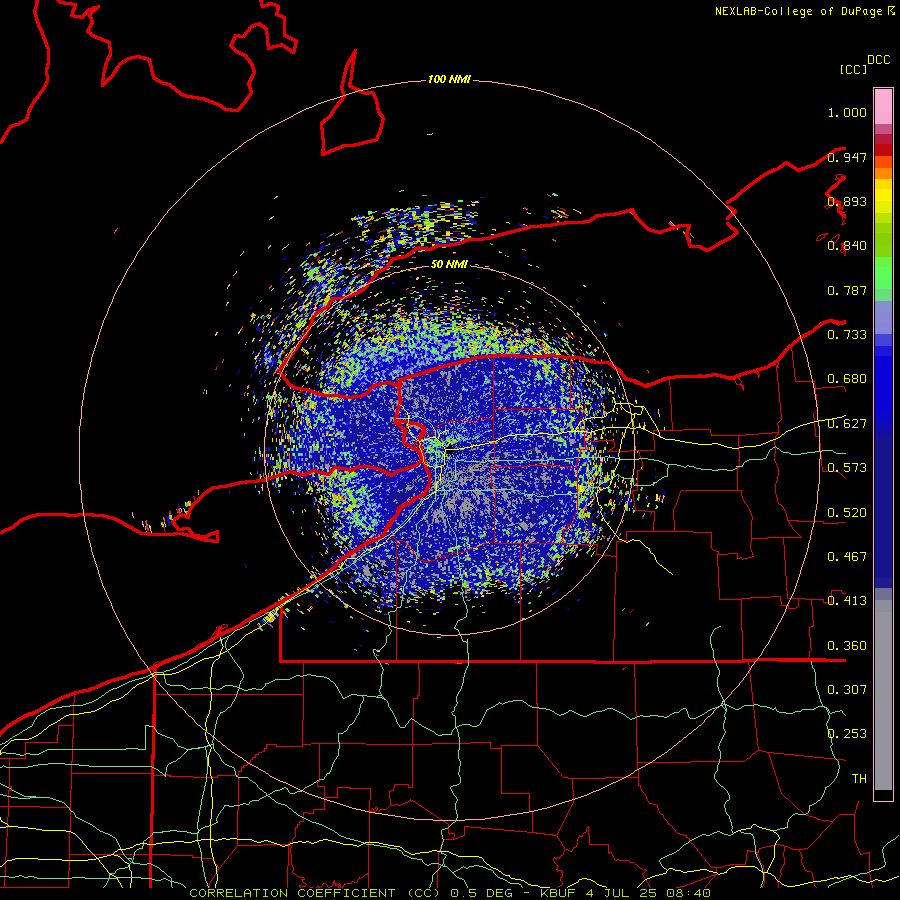Click the 0.840 legend value
Viewport: 900px width, 900px height.
point(847,246)
